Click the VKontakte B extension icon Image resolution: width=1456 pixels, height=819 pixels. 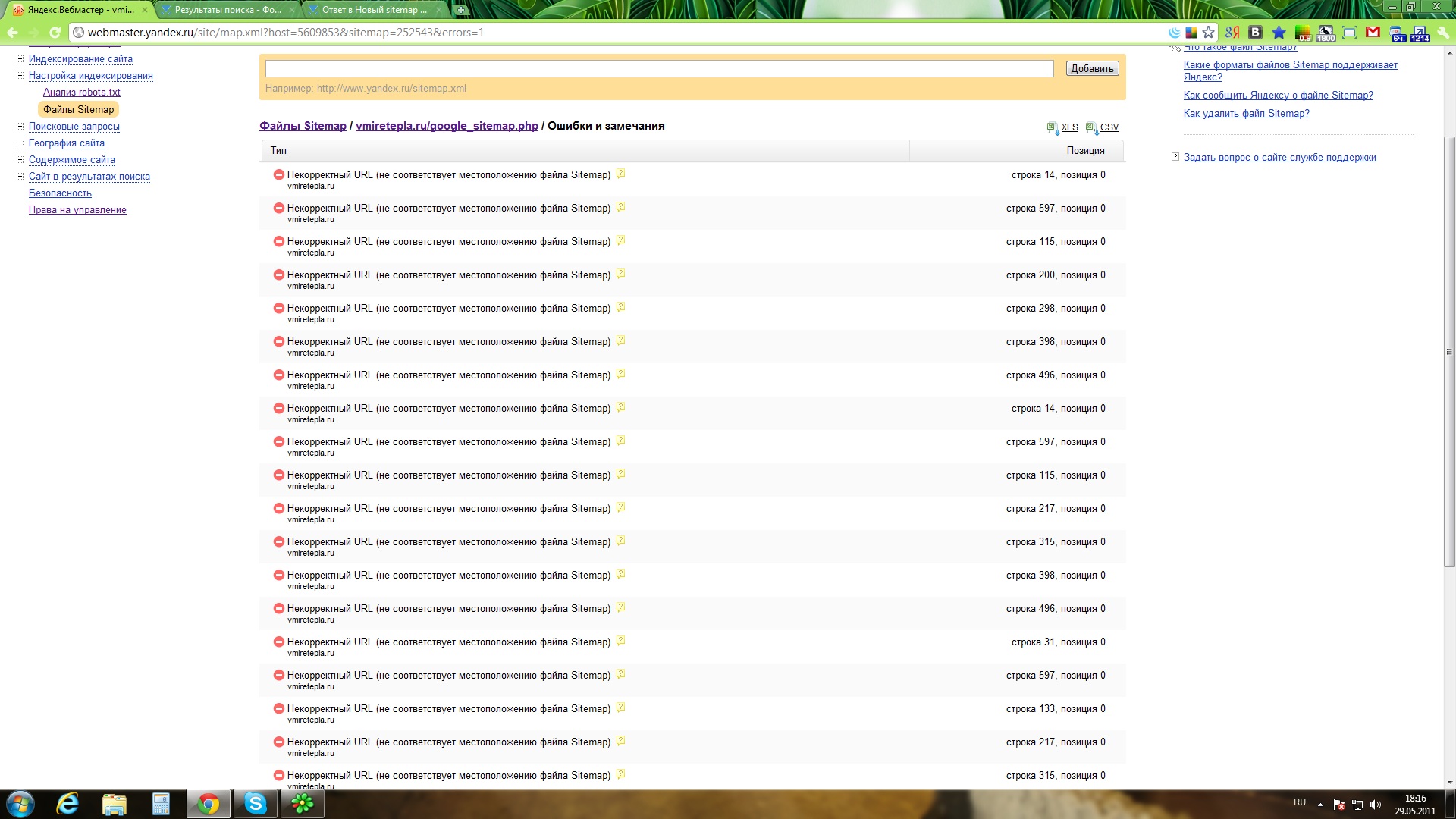click(1255, 32)
